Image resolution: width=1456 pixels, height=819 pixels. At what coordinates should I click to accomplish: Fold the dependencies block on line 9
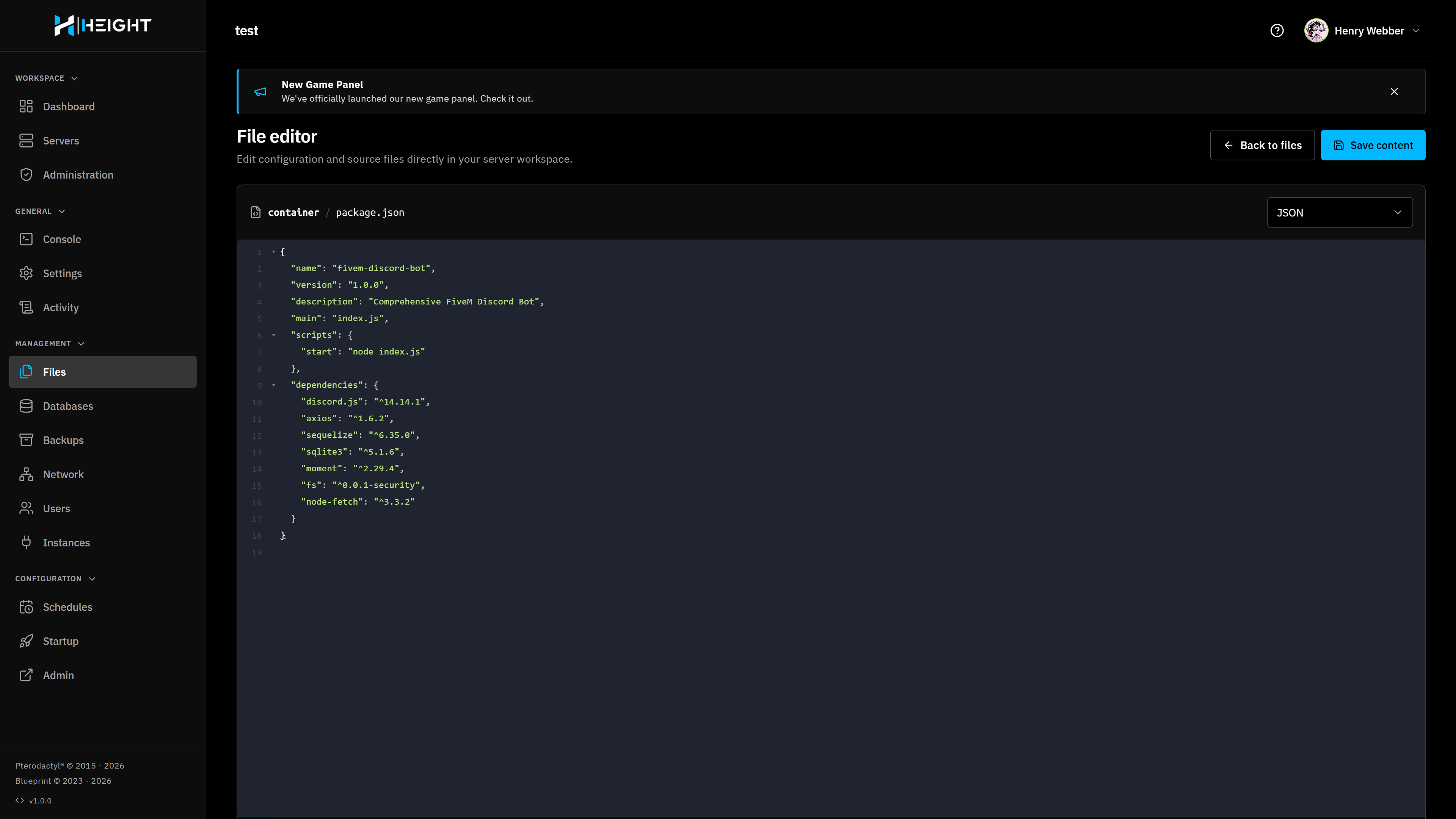[x=273, y=386]
